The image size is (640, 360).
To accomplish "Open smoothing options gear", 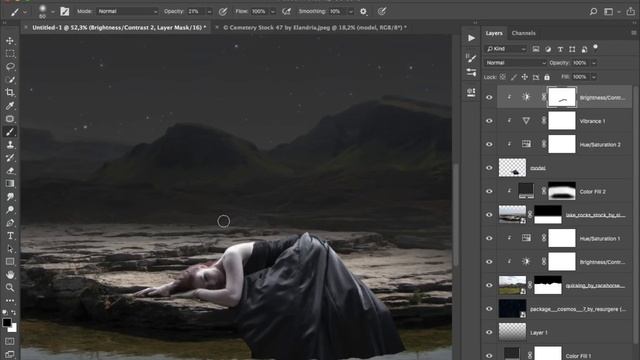I will tap(363, 11).
